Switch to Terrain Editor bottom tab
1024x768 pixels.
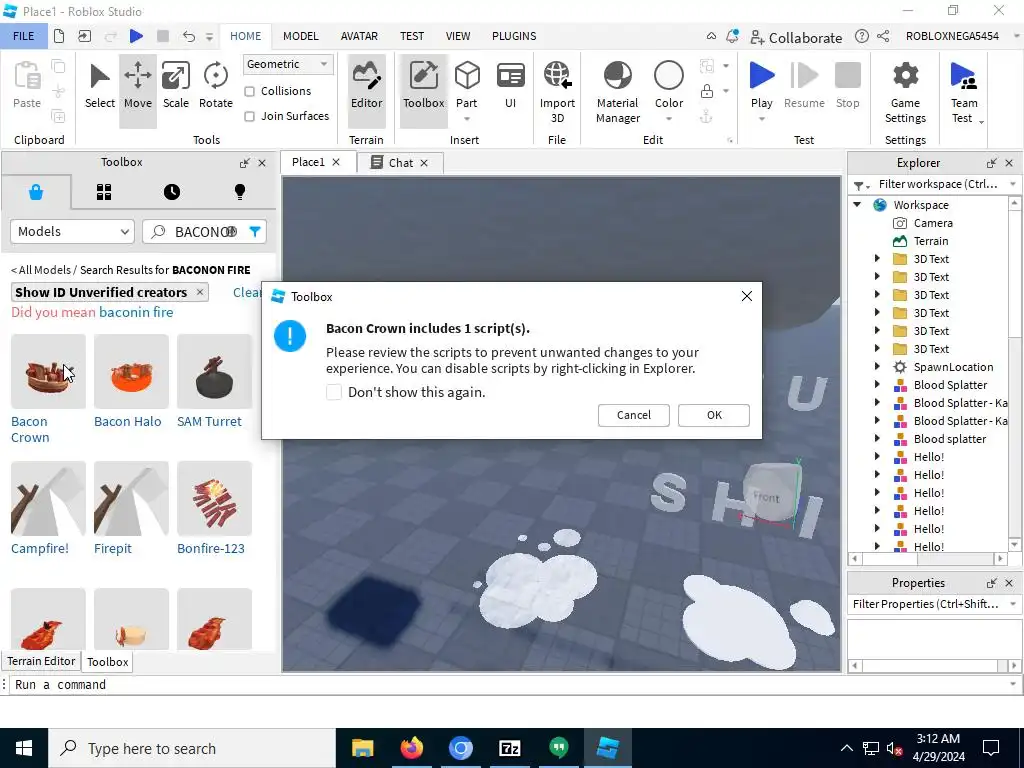41,661
